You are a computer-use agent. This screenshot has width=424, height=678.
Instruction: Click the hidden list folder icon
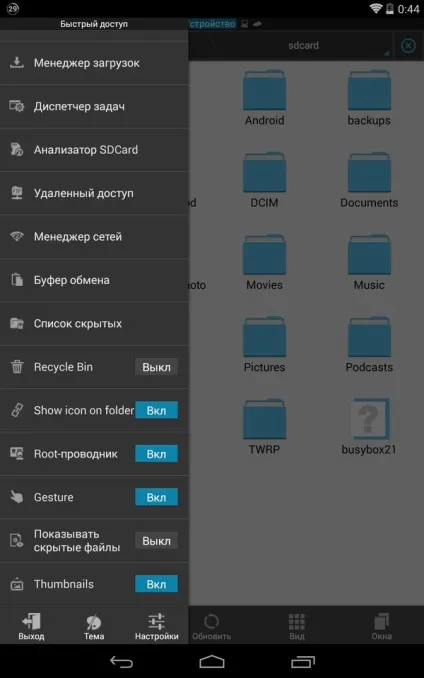point(17,323)
